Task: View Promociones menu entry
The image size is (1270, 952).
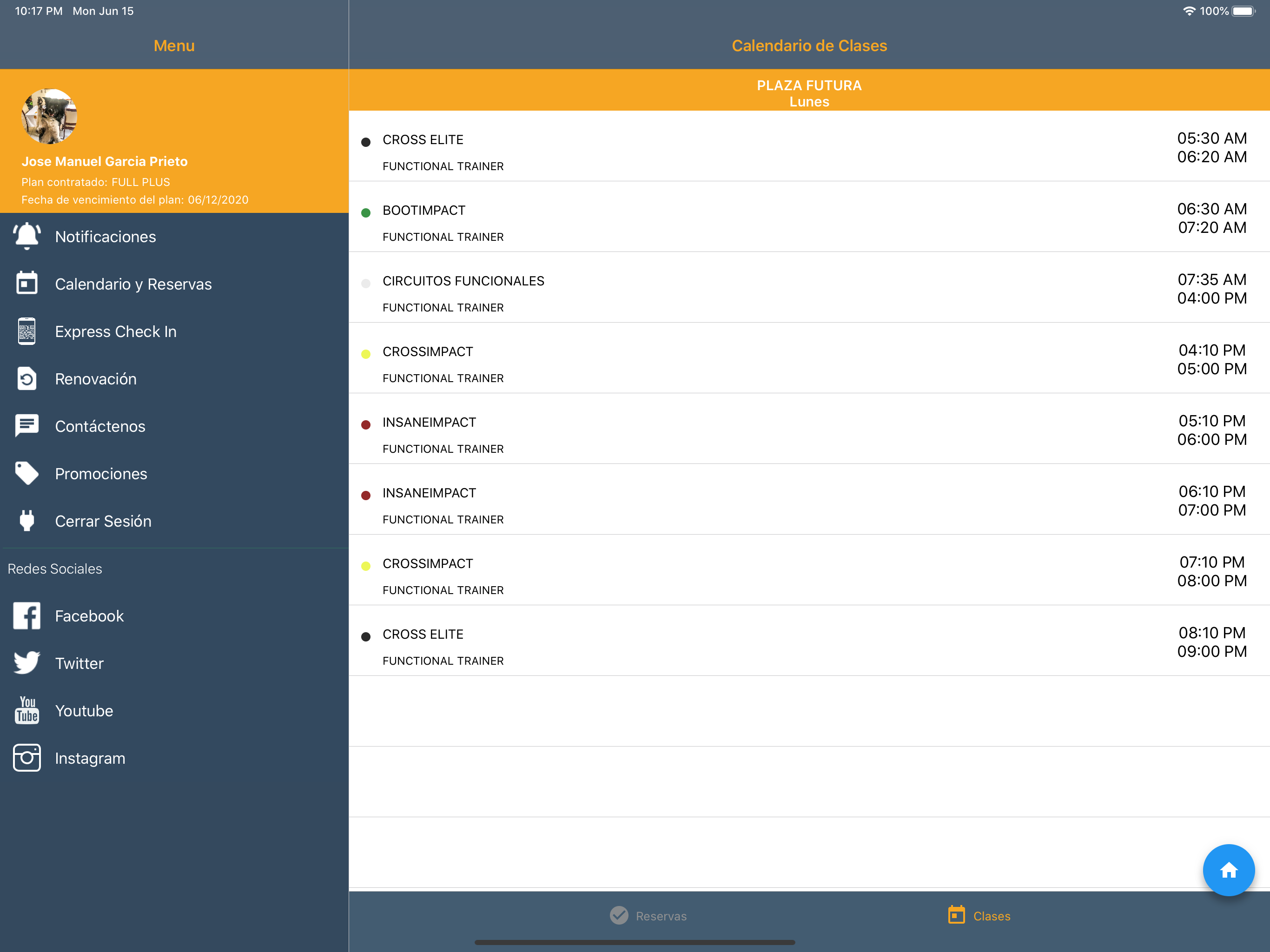Action: click(174, 474)
